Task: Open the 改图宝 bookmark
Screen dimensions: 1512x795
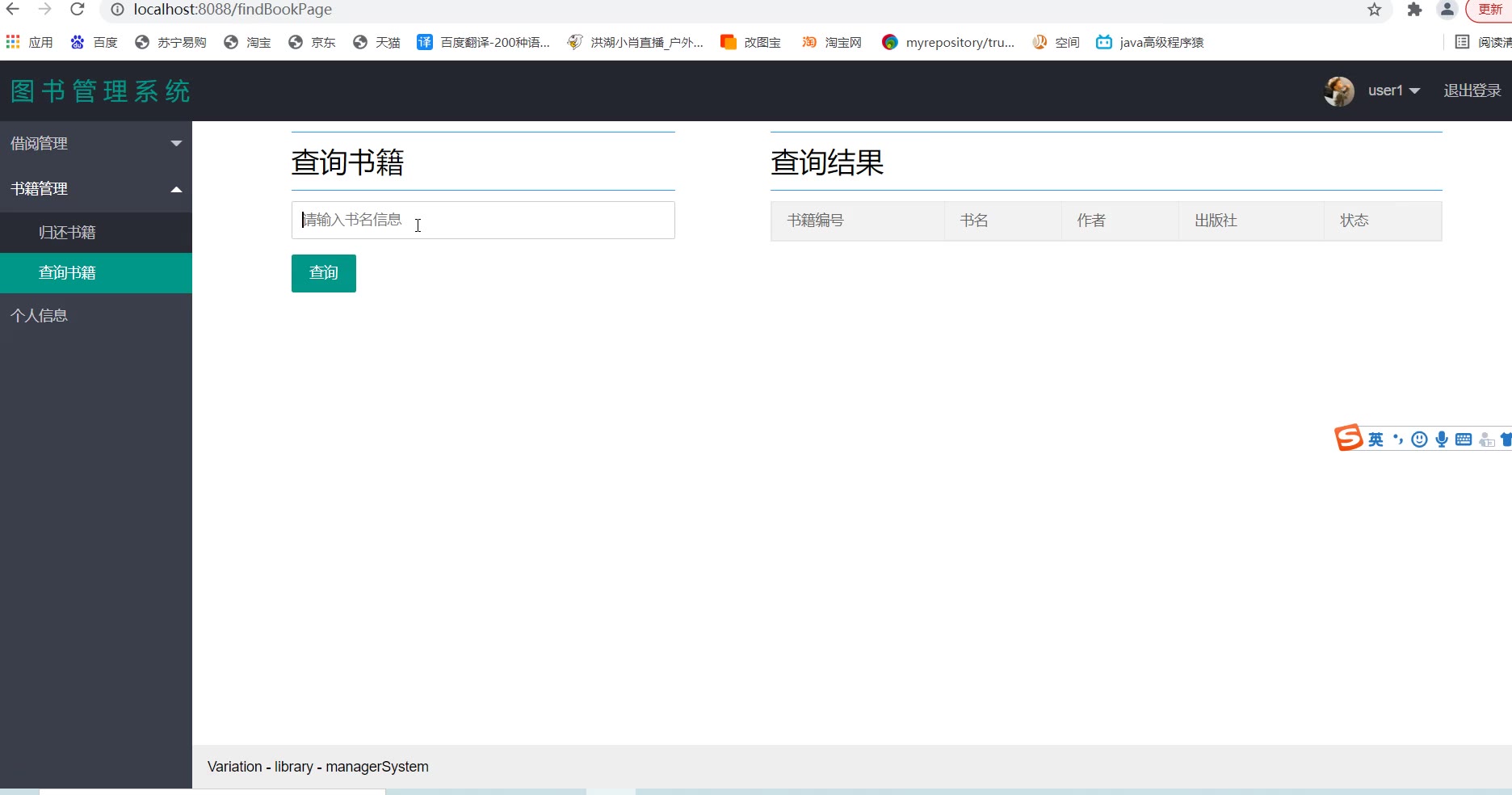Action: 750,42
